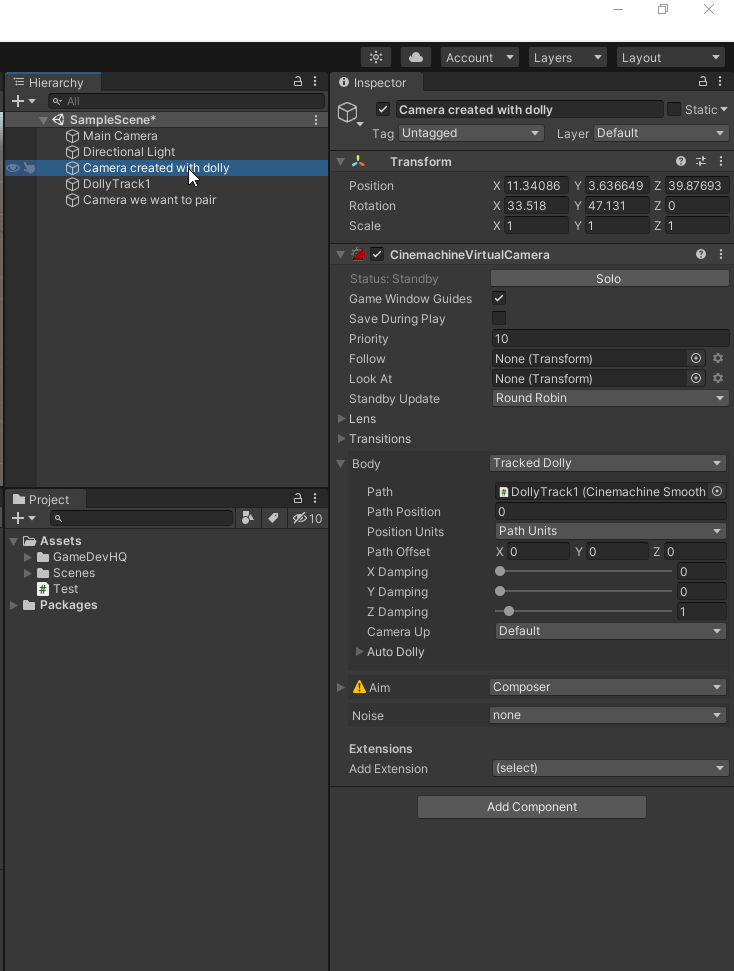Open Standby Update Round Robin dropdown
734x971 pixels.
[x=610, y=398]
